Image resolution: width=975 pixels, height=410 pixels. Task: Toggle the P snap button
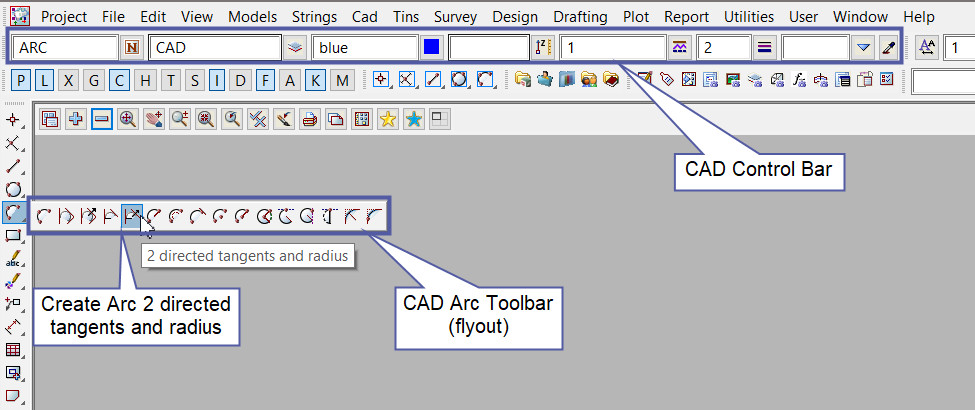(x=22, y=80)
